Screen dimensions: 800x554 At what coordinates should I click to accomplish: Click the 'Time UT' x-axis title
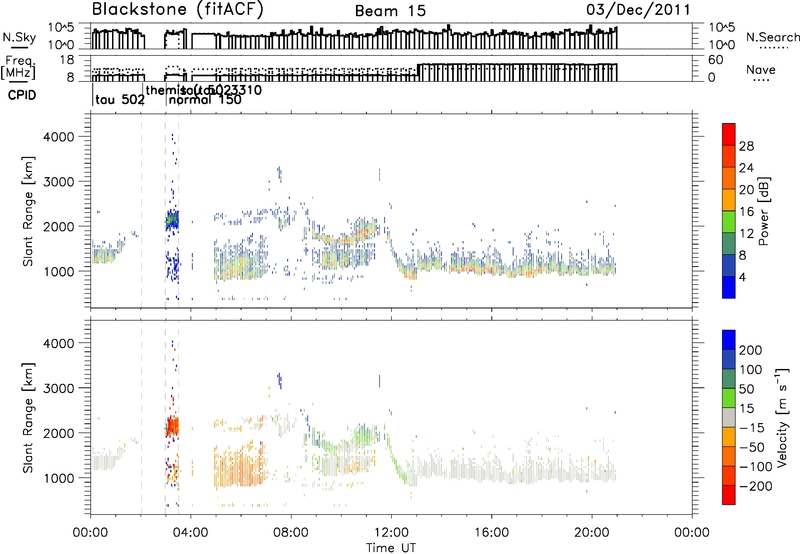[391, 548]
